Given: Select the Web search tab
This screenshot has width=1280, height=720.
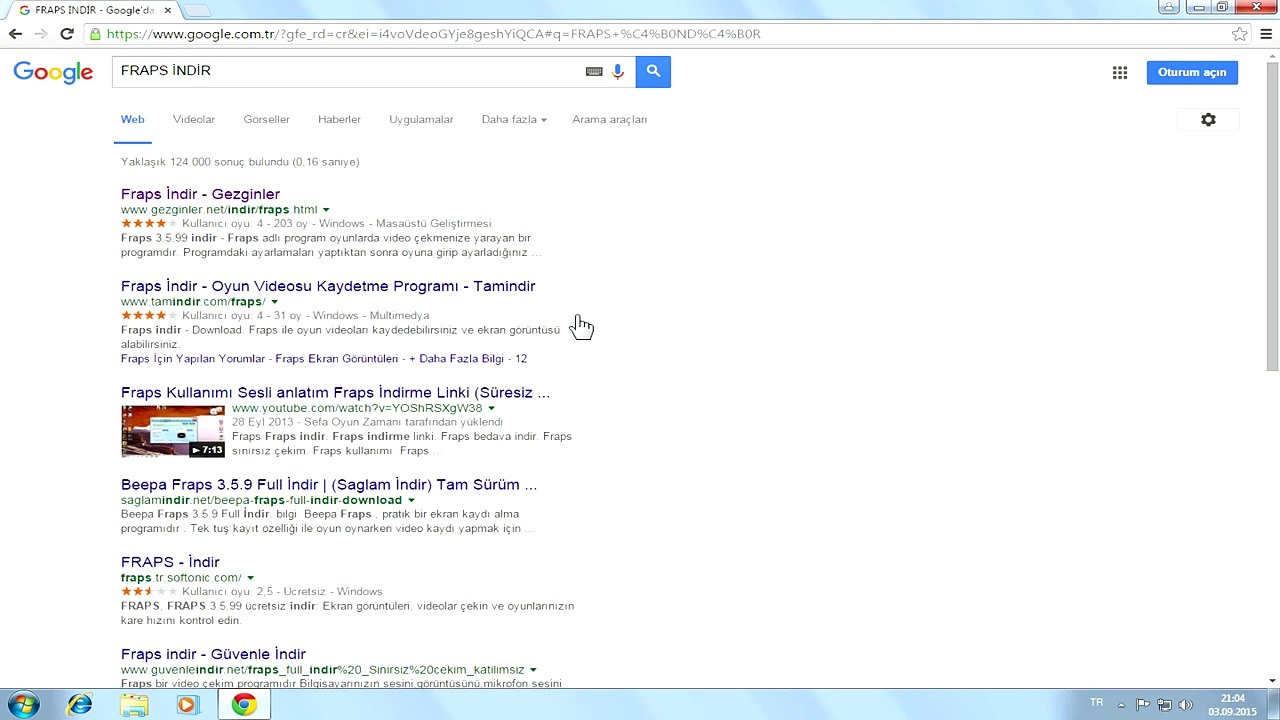Looking at the screenshot, I should pos(133,119).
